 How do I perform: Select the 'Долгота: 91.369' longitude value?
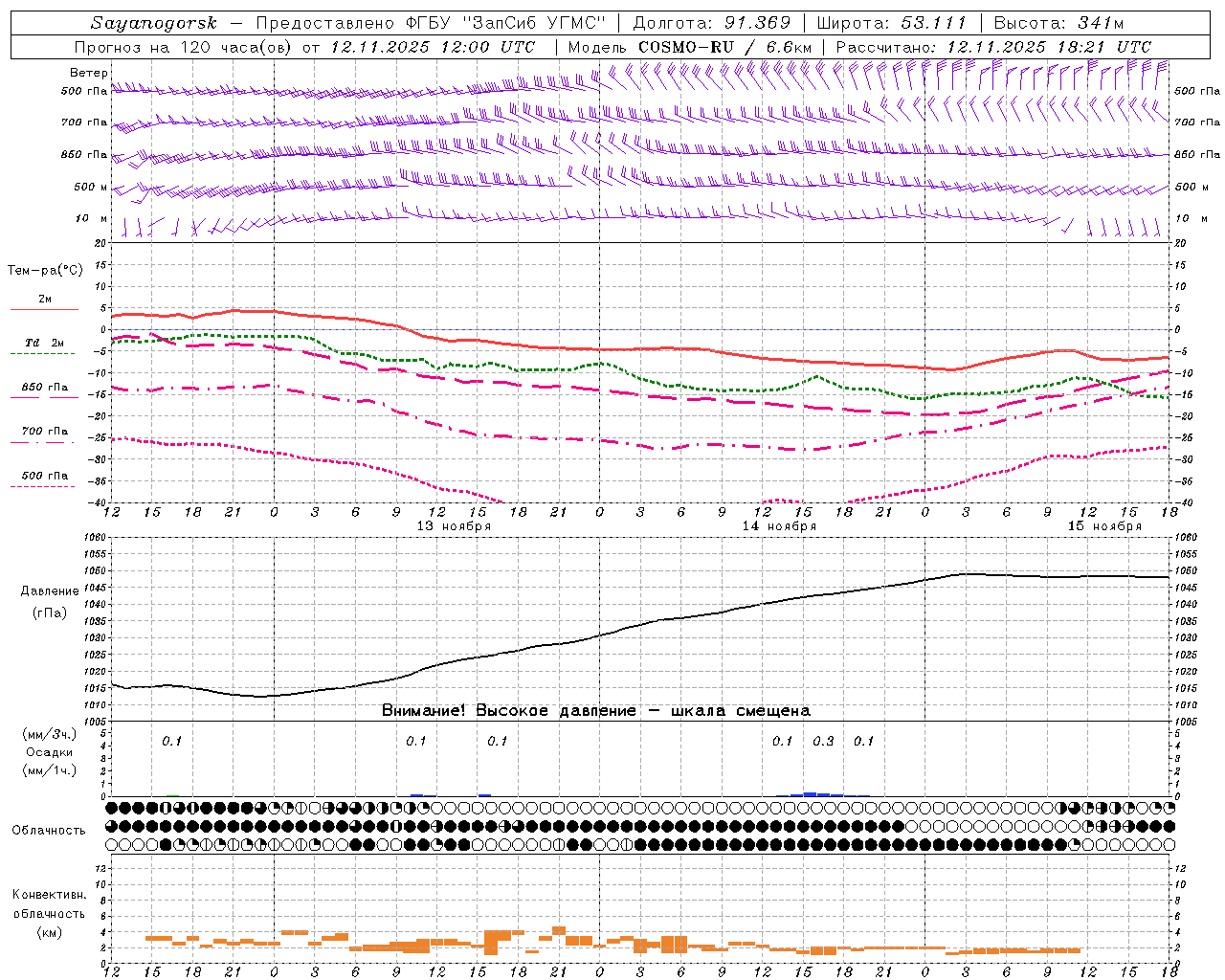point(712,23)
